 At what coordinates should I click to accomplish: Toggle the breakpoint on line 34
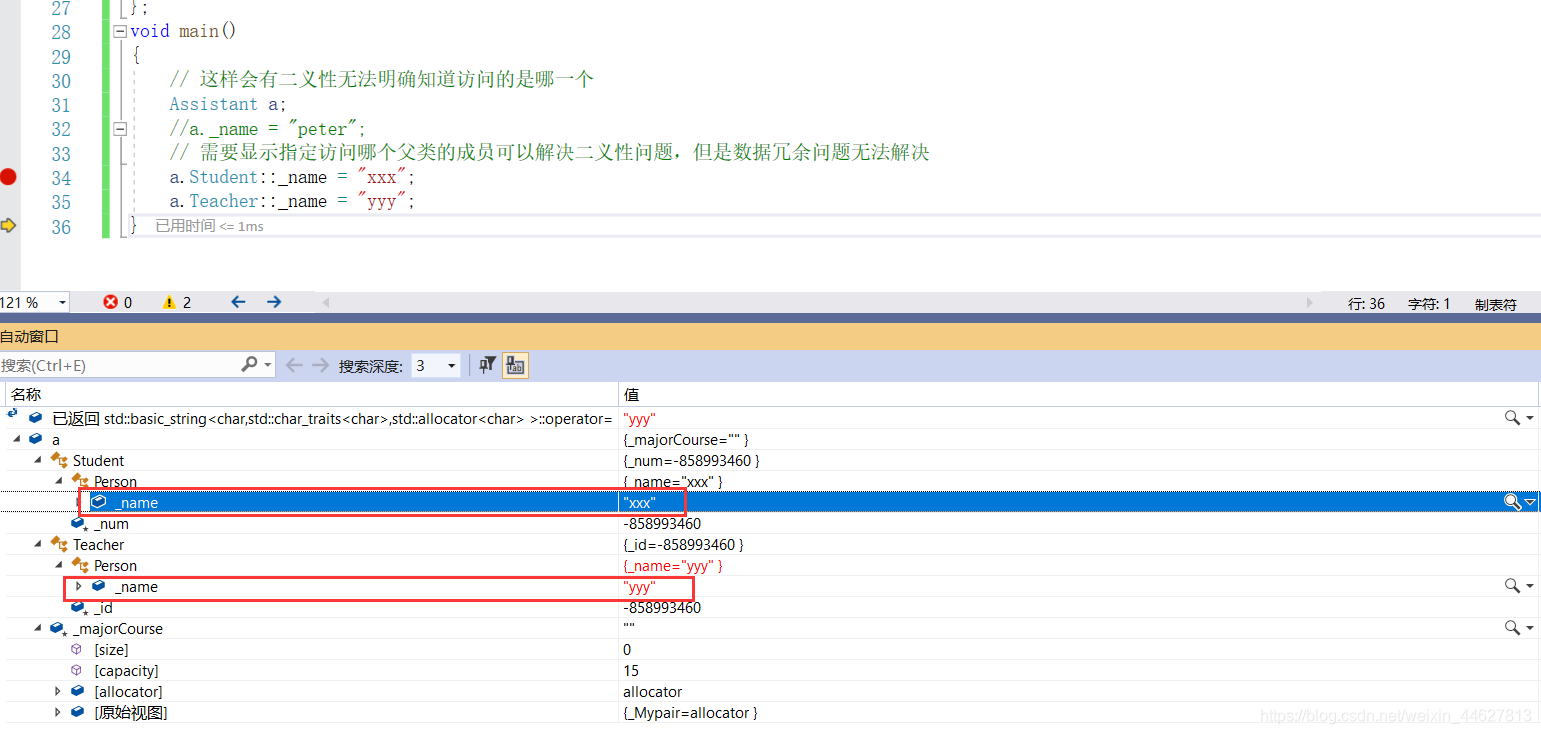point(8,177)
